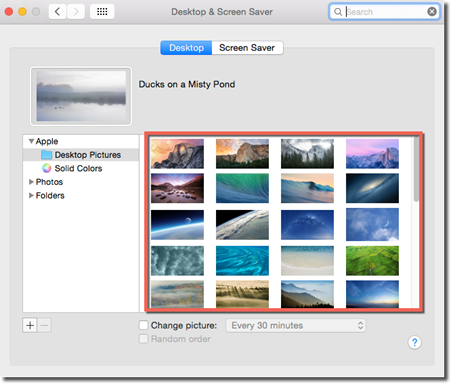Choose the golden sunbeam meadow wallpaper

click(x=242, y=294)
